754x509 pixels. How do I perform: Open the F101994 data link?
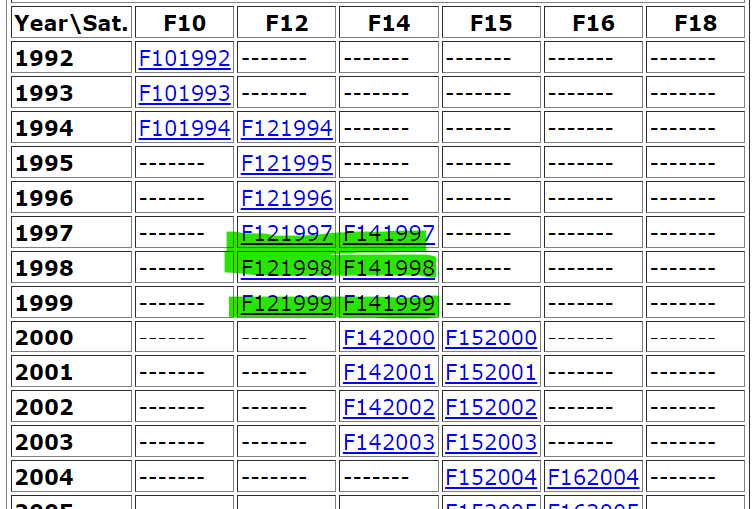[x=185, y=128]
